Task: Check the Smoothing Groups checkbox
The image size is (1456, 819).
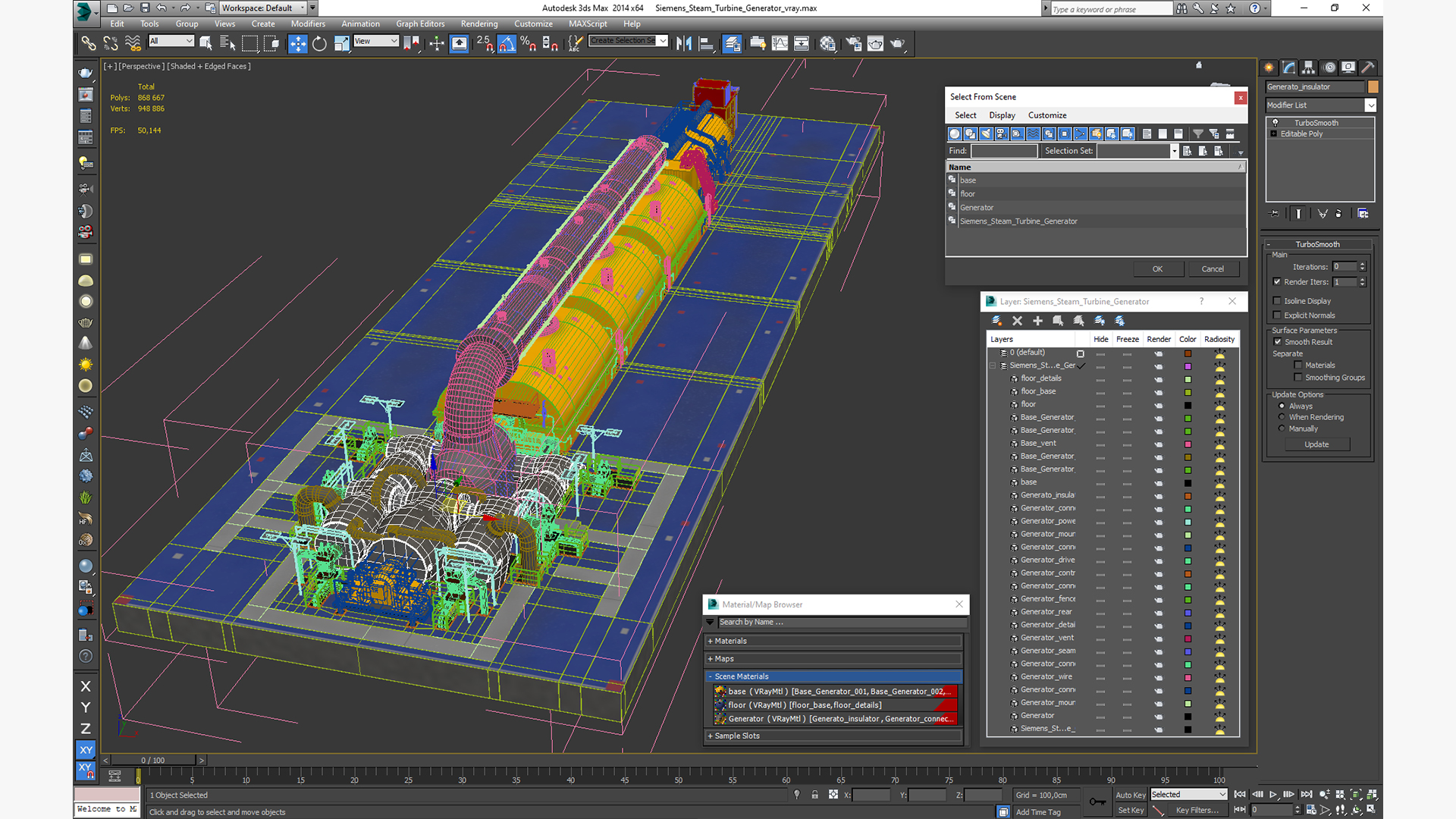Action: coord(1298,378)
